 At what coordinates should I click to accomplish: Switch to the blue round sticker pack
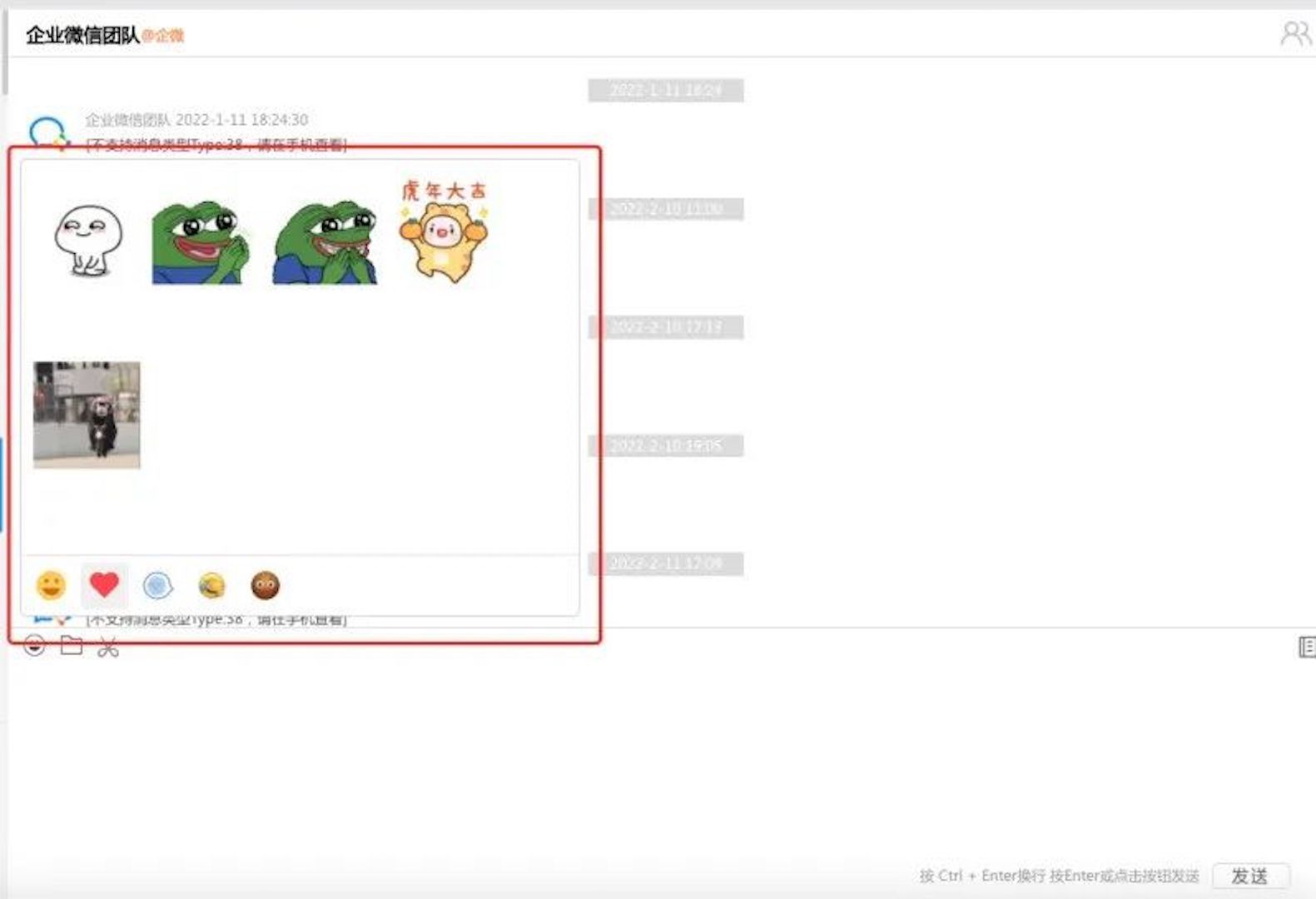[157, 586]
